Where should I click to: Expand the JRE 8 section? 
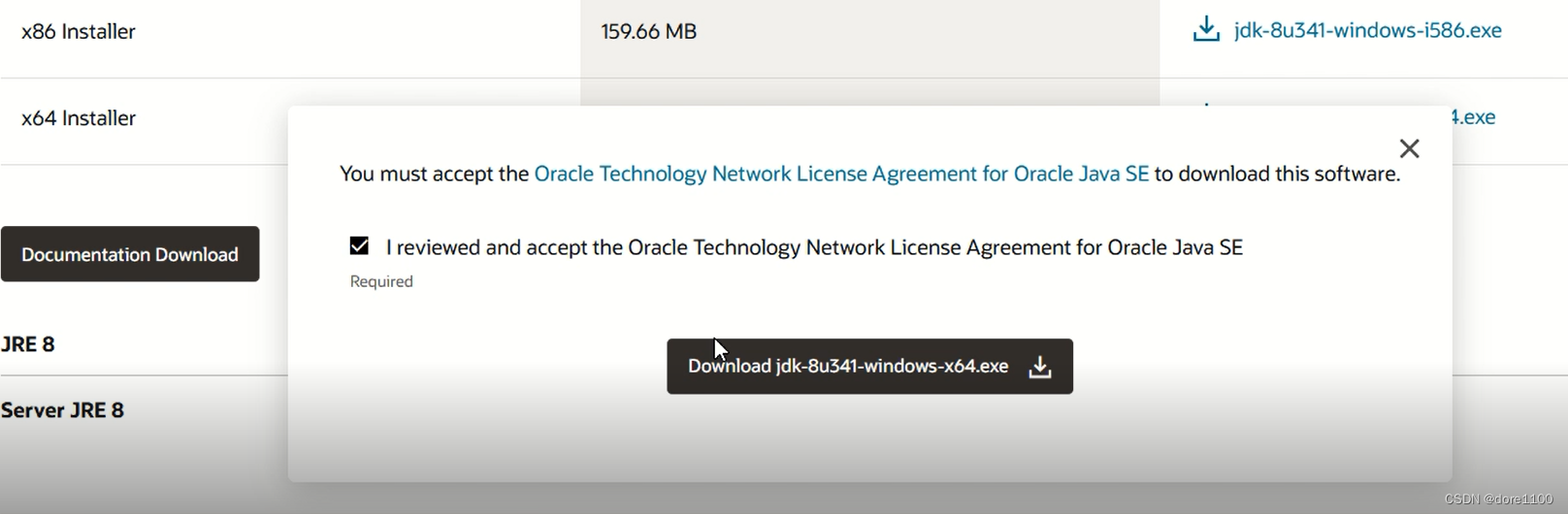[28, 344]
